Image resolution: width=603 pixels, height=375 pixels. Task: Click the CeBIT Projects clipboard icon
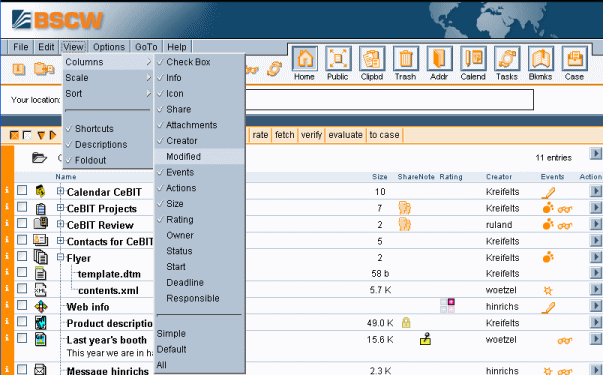click(x=40, y=208)
